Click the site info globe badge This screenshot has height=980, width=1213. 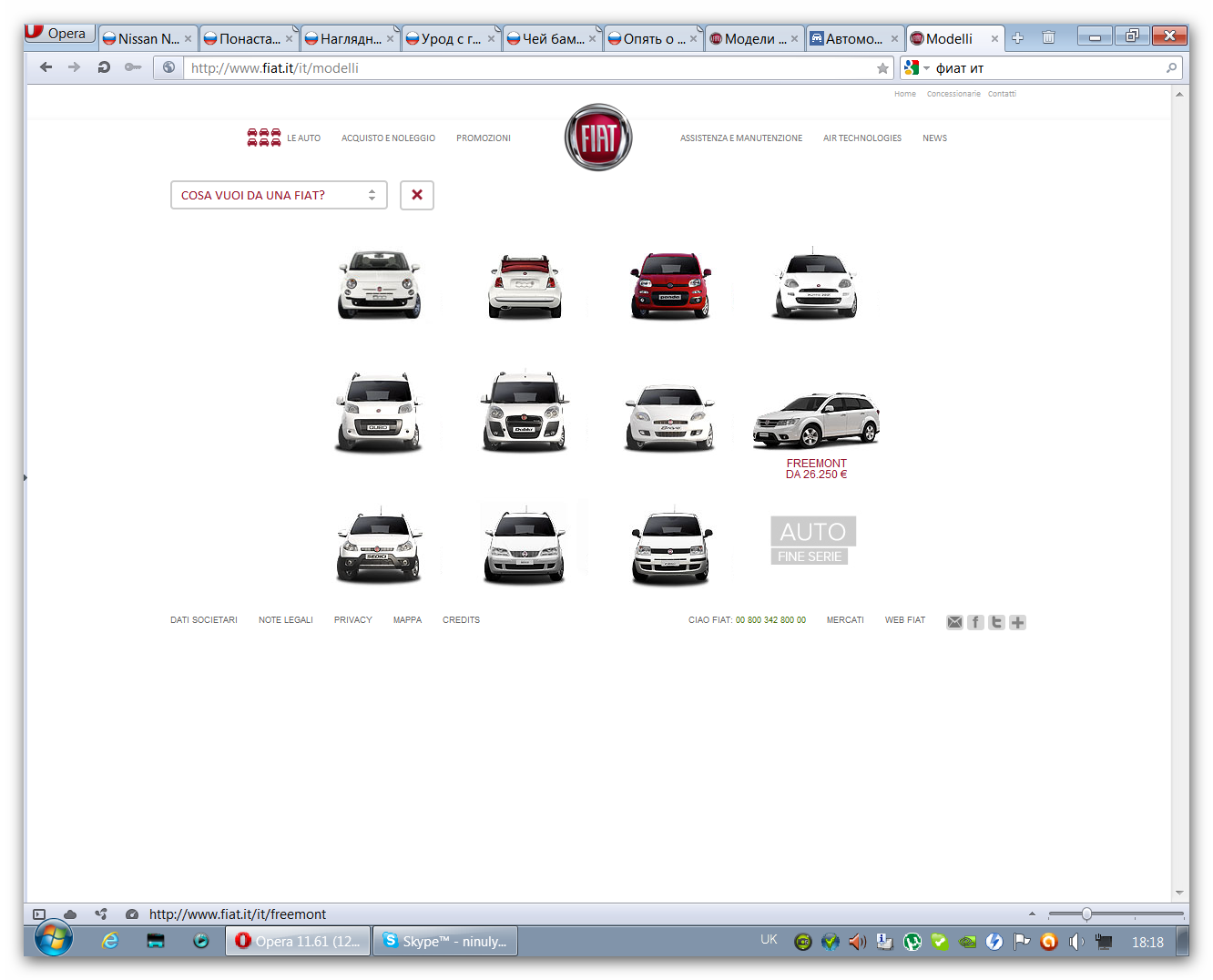168,67
